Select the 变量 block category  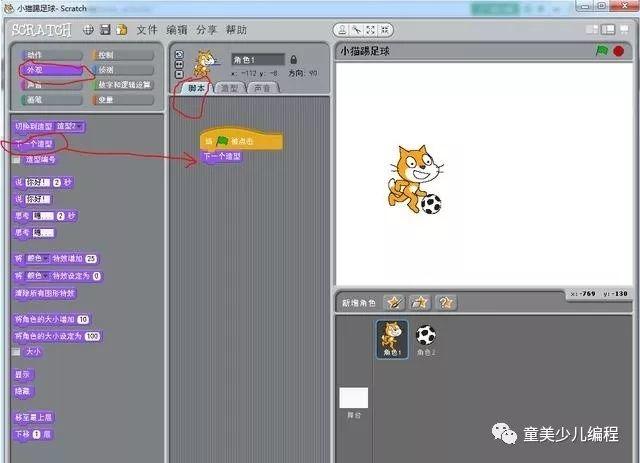coord(122,100)
